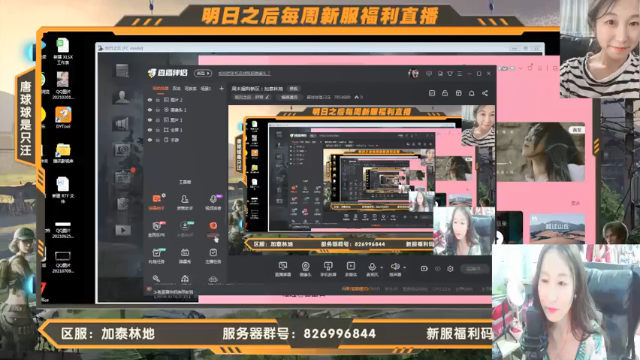The width and height of the screenshot is (640, 360).
Task: Open the microphone tool with the new badge
Action: click(213, 202)
